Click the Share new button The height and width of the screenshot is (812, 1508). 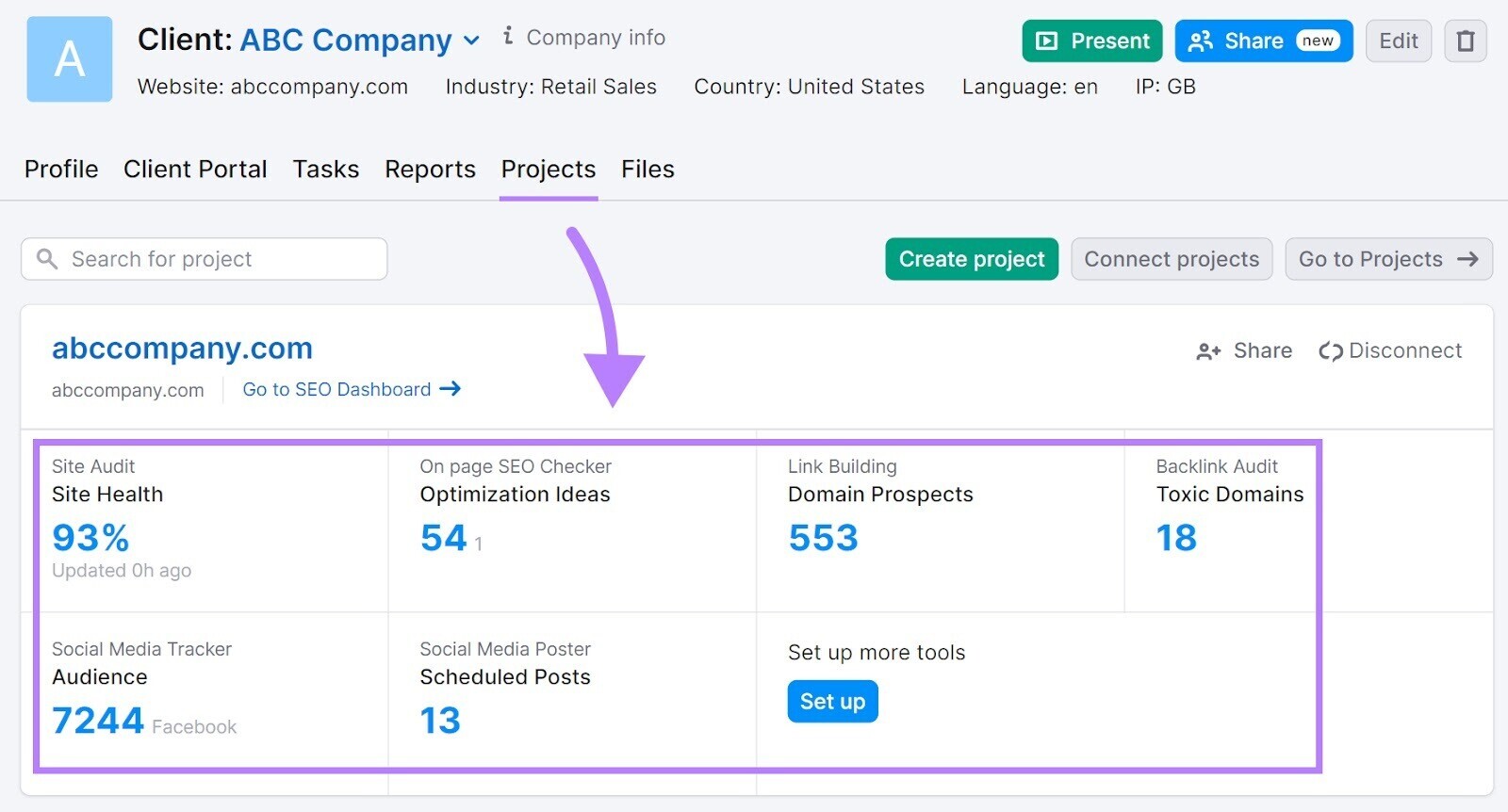click(x=1263, y=41)
